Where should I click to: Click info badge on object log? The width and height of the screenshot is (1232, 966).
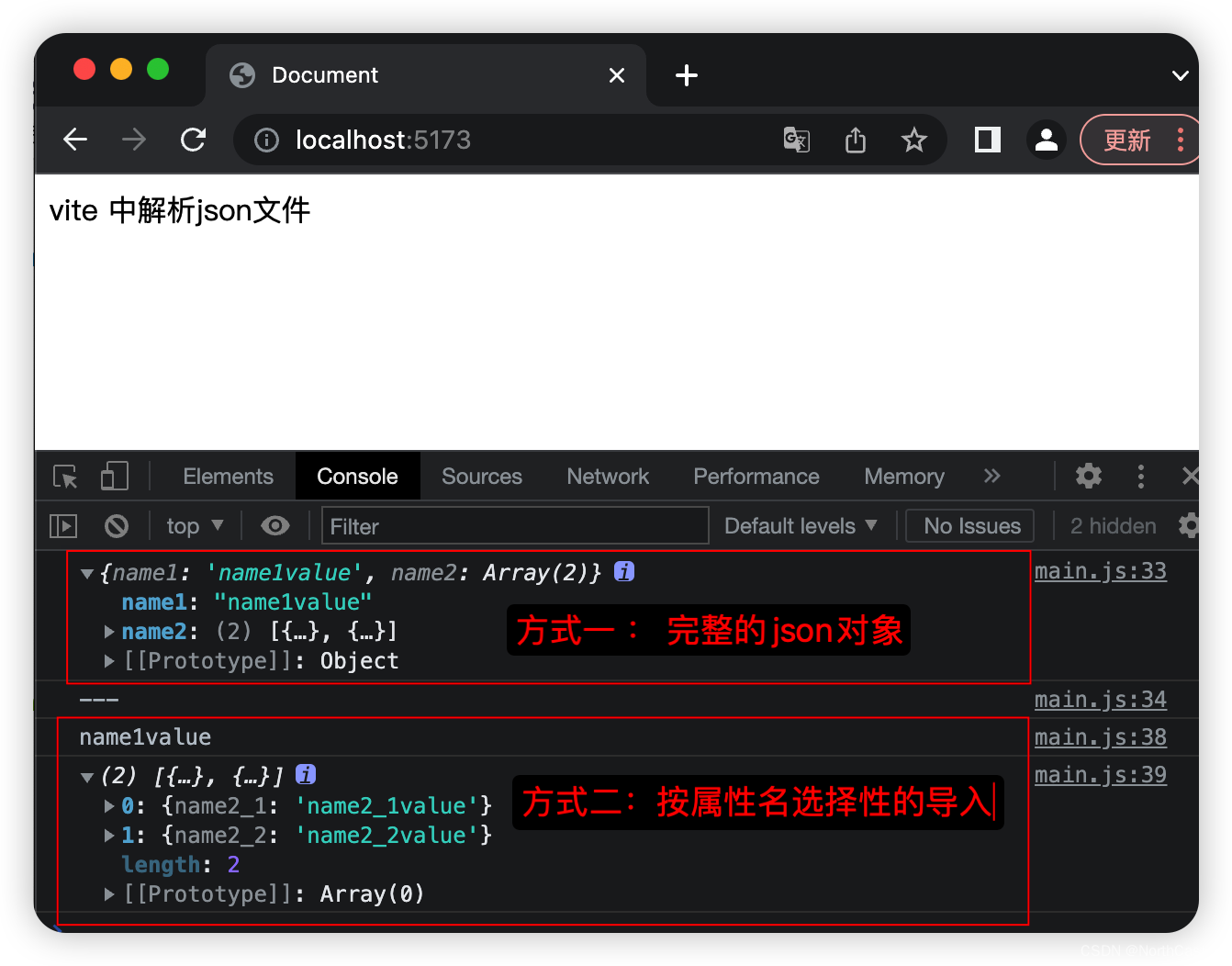point(624,571)
